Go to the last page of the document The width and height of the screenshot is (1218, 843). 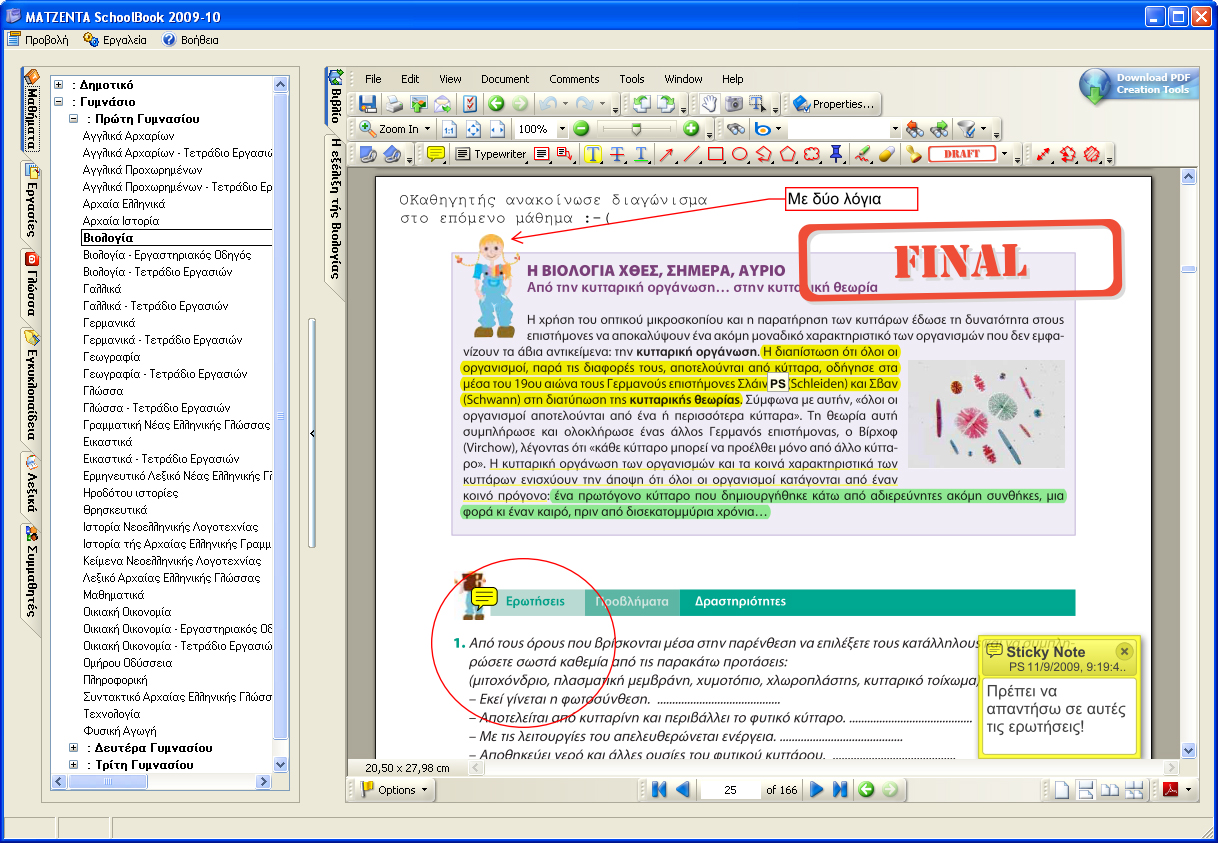point(840,790)
